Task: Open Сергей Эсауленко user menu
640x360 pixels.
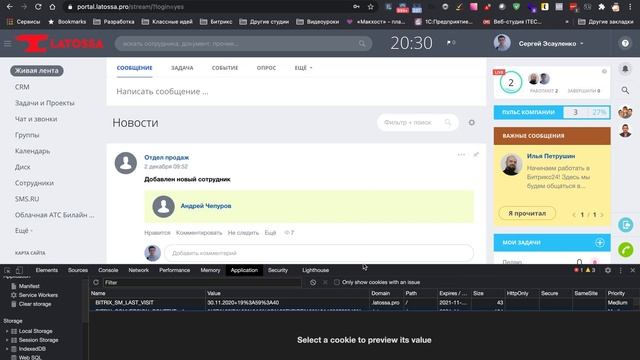Action: [x=551, y=43]
